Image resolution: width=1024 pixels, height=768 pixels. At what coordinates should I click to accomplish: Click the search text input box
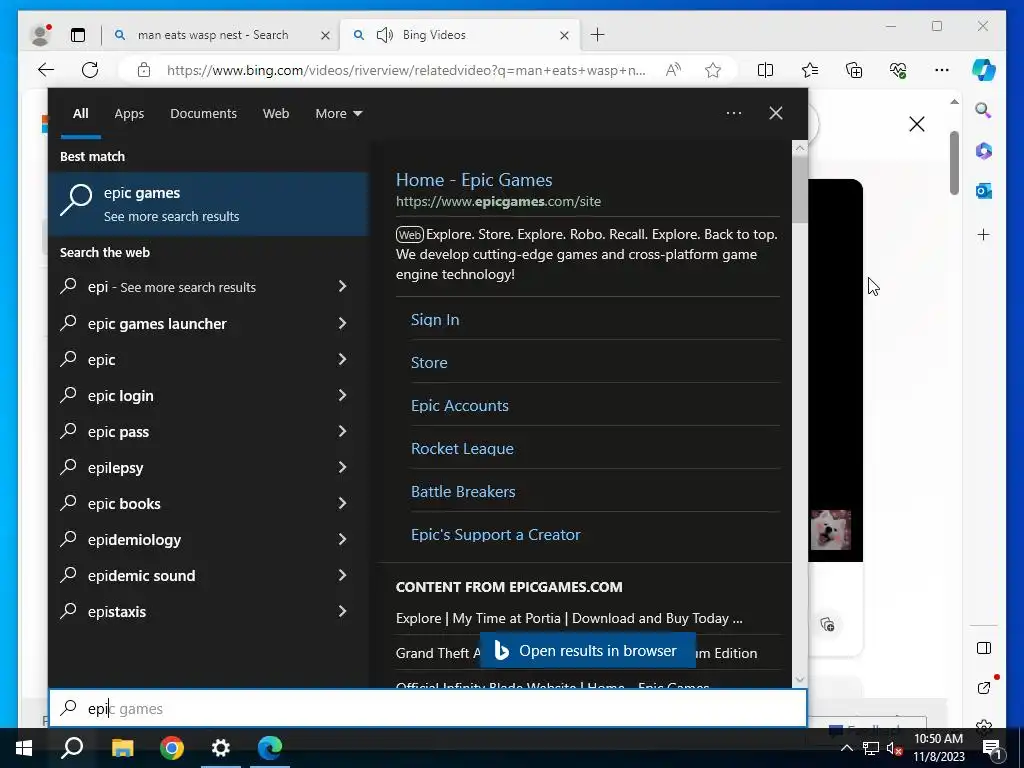428,708
